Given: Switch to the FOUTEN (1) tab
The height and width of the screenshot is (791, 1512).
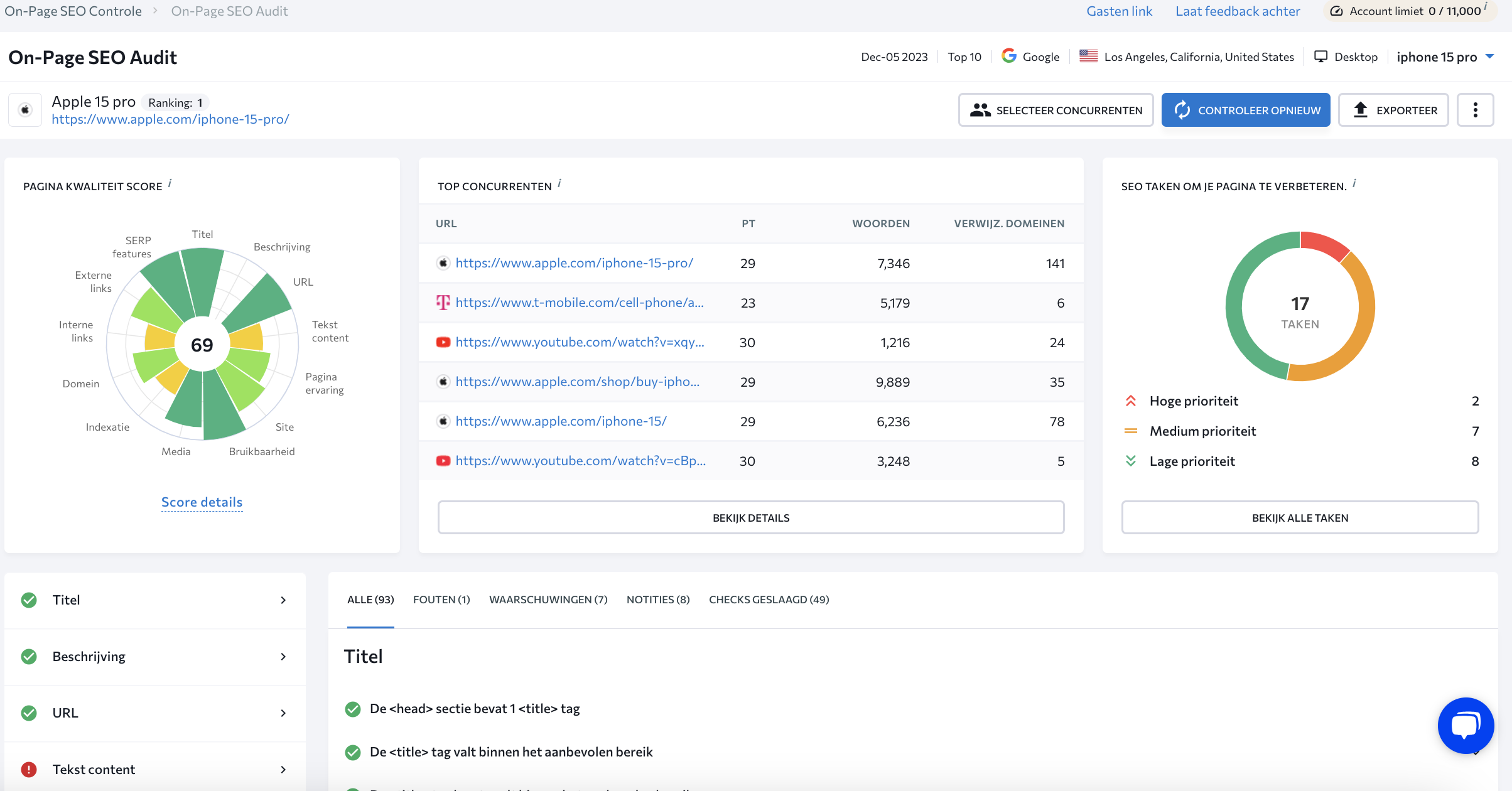Looking at the screenshot, I should point(441,600).
